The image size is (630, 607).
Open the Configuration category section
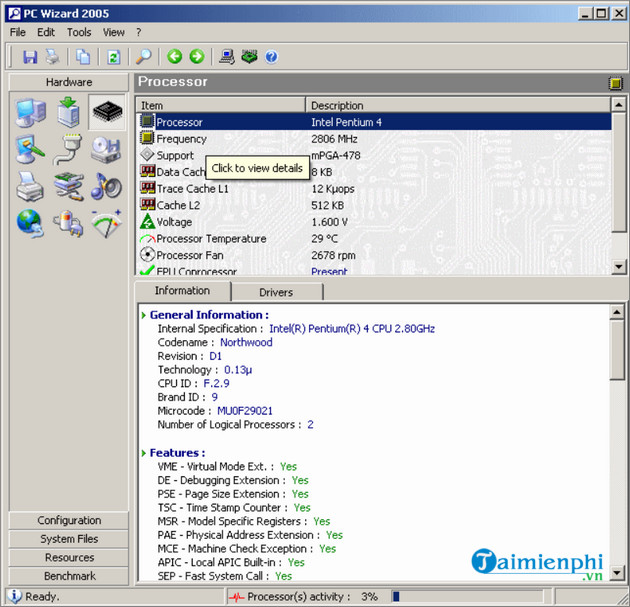(69, 521)
